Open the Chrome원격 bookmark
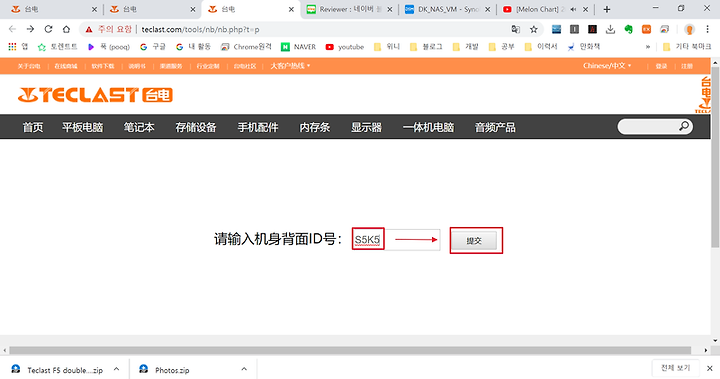Screen dimensions: 720x379 246,47
